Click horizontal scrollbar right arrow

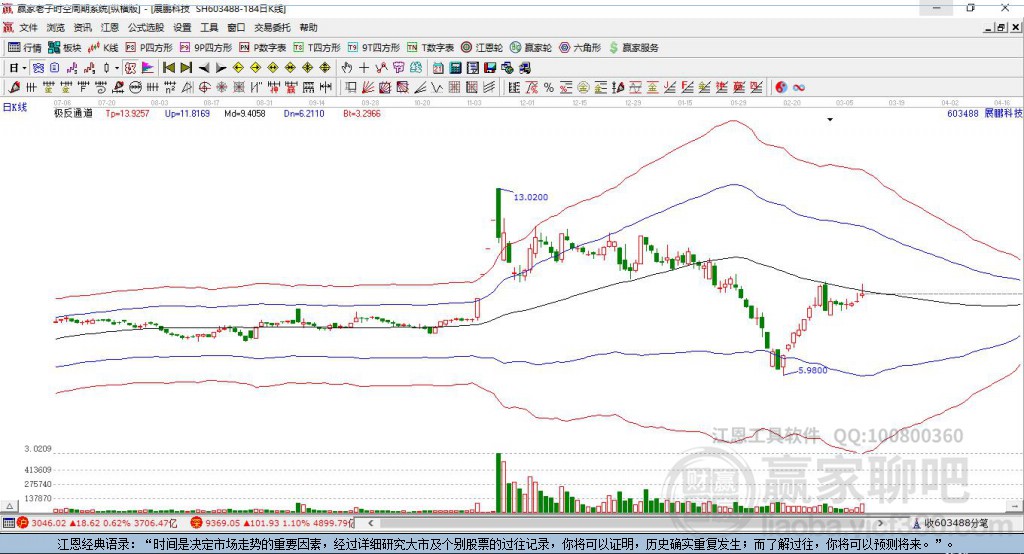pyautogui.click(x=880, y=523)
